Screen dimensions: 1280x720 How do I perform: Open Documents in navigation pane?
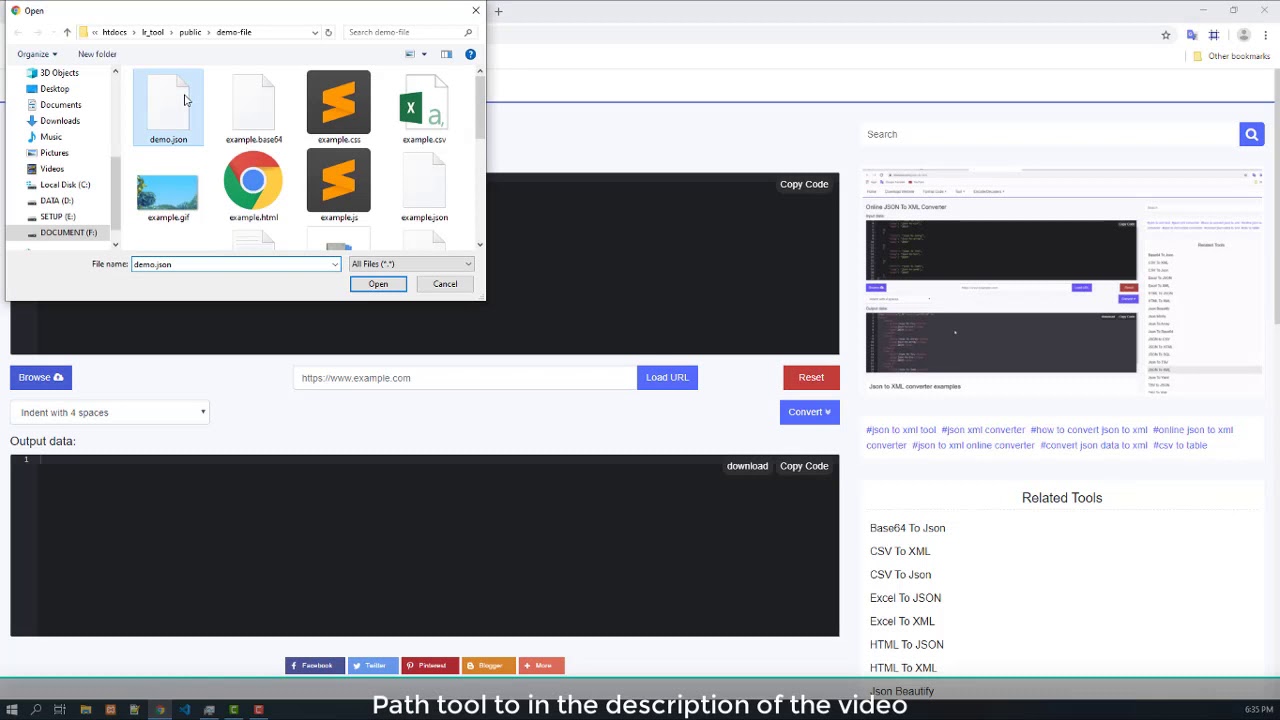[x=60, y=105]
